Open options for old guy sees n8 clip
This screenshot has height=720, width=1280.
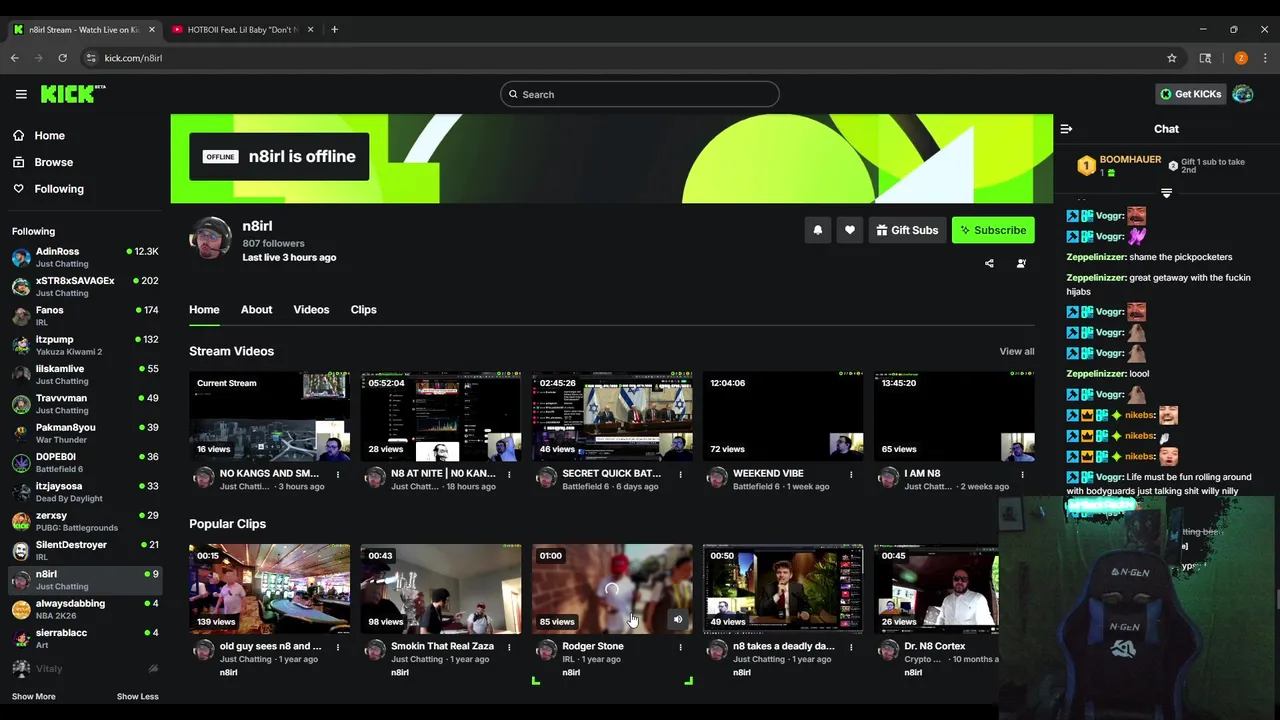(x=338, y=647)
